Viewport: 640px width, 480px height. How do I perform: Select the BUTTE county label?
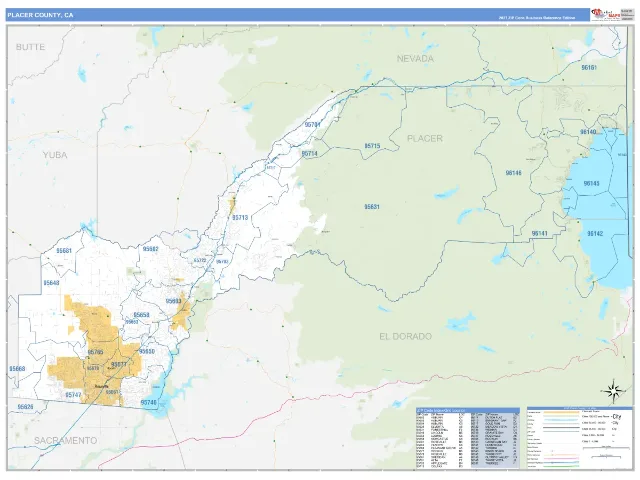[x=30, y=47]
